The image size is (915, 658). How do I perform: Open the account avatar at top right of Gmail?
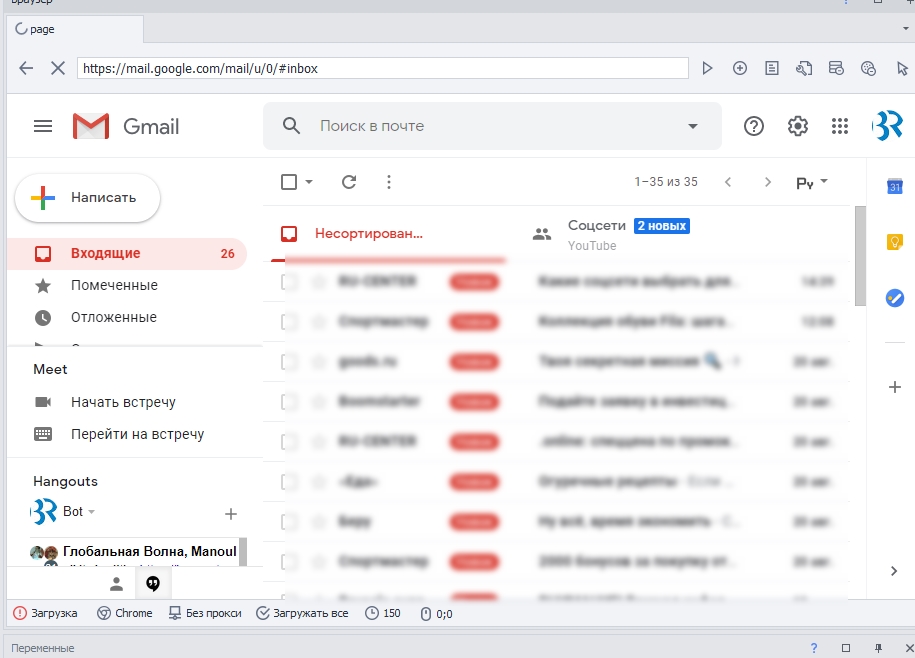(x=887, y=125)
